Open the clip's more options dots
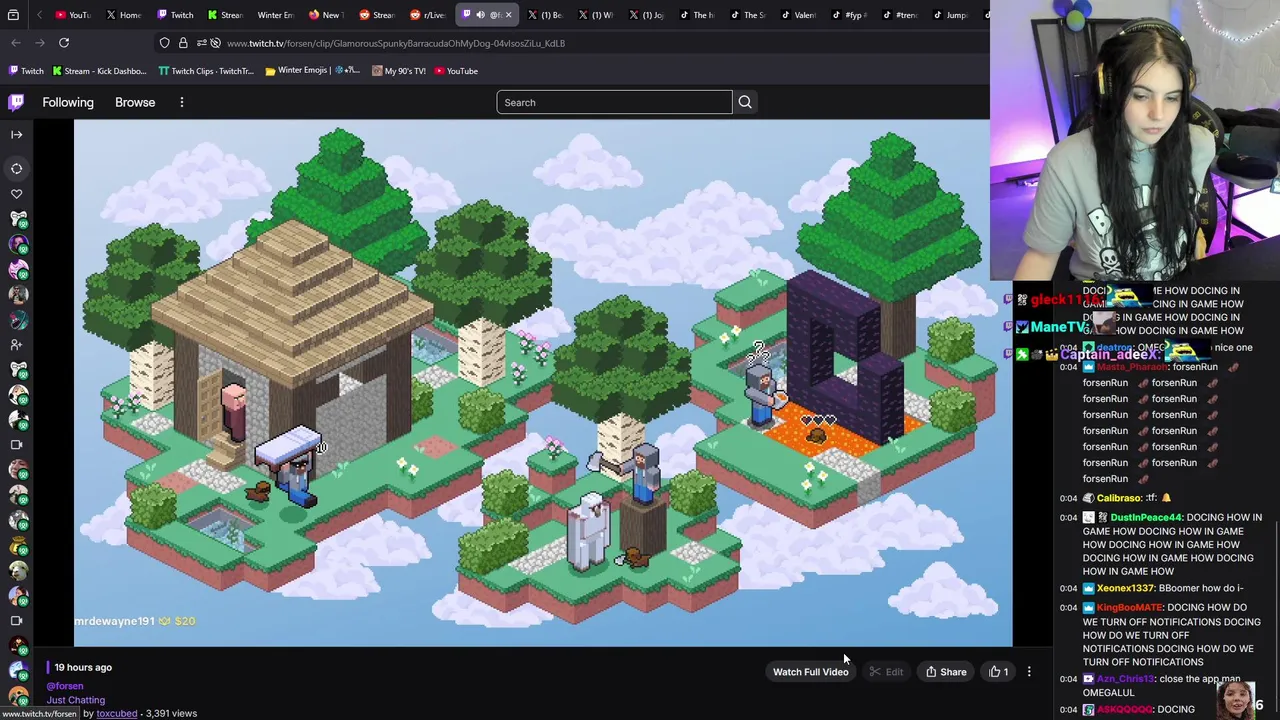The height and width of the screenshot is (720, 1280). click(1029, 672)
